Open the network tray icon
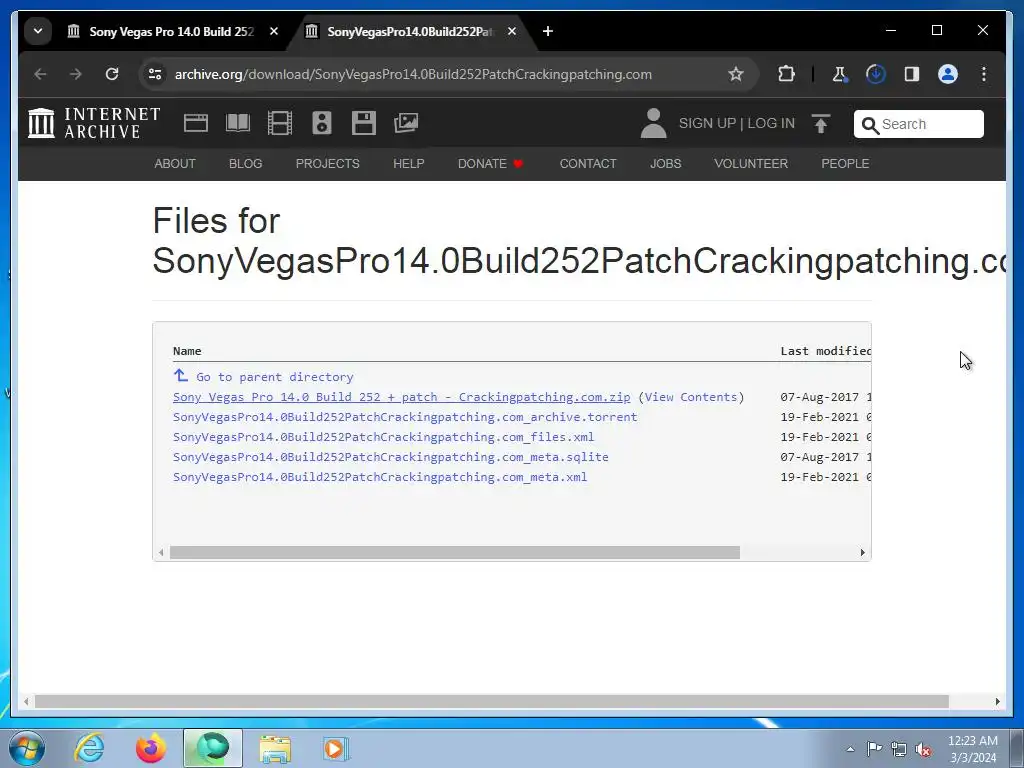The height and width of the screenshot is (768, 1024). tap(899, 749)
